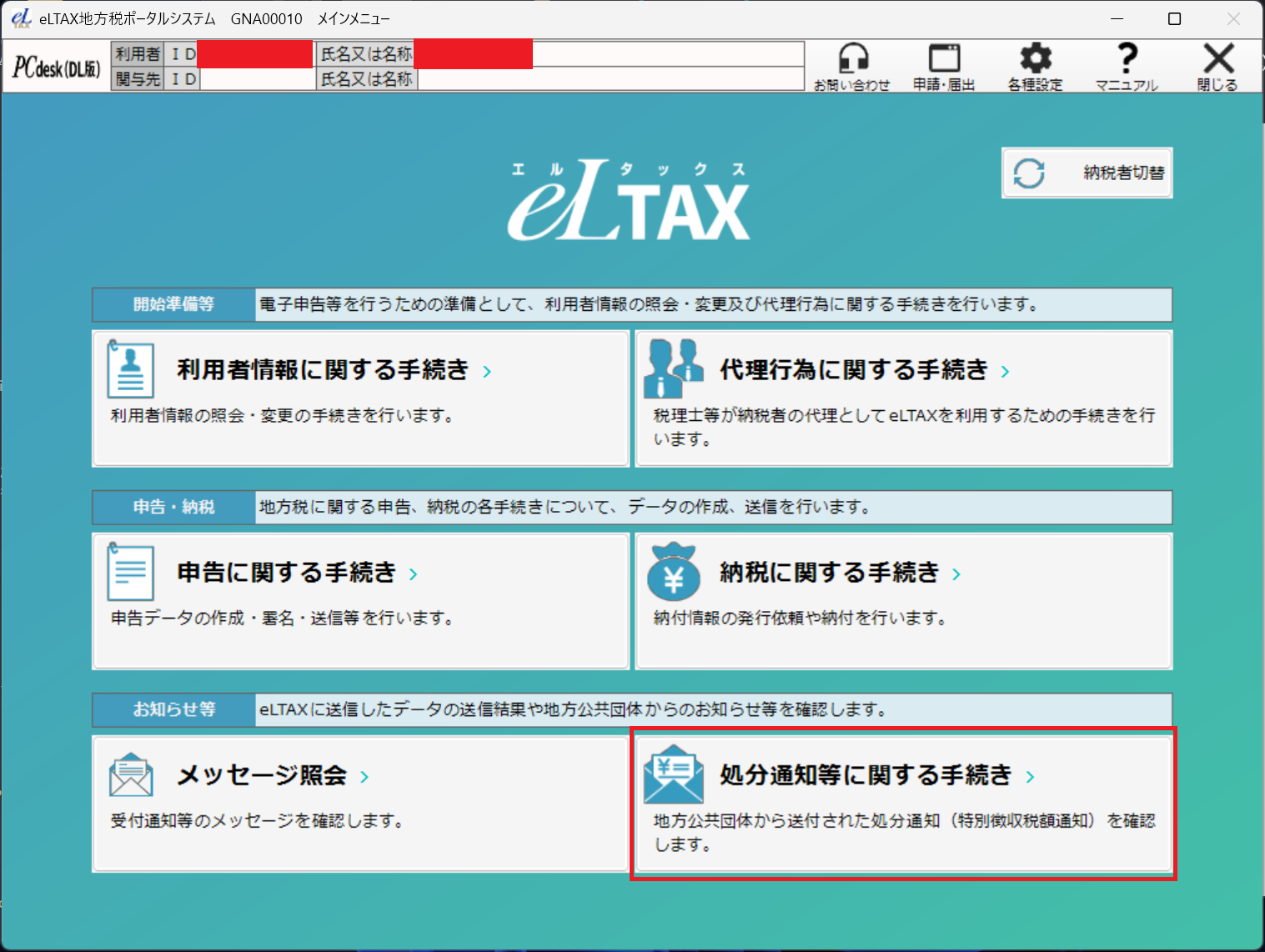Click the 代理行為 two-people icon

click(673, 368)
